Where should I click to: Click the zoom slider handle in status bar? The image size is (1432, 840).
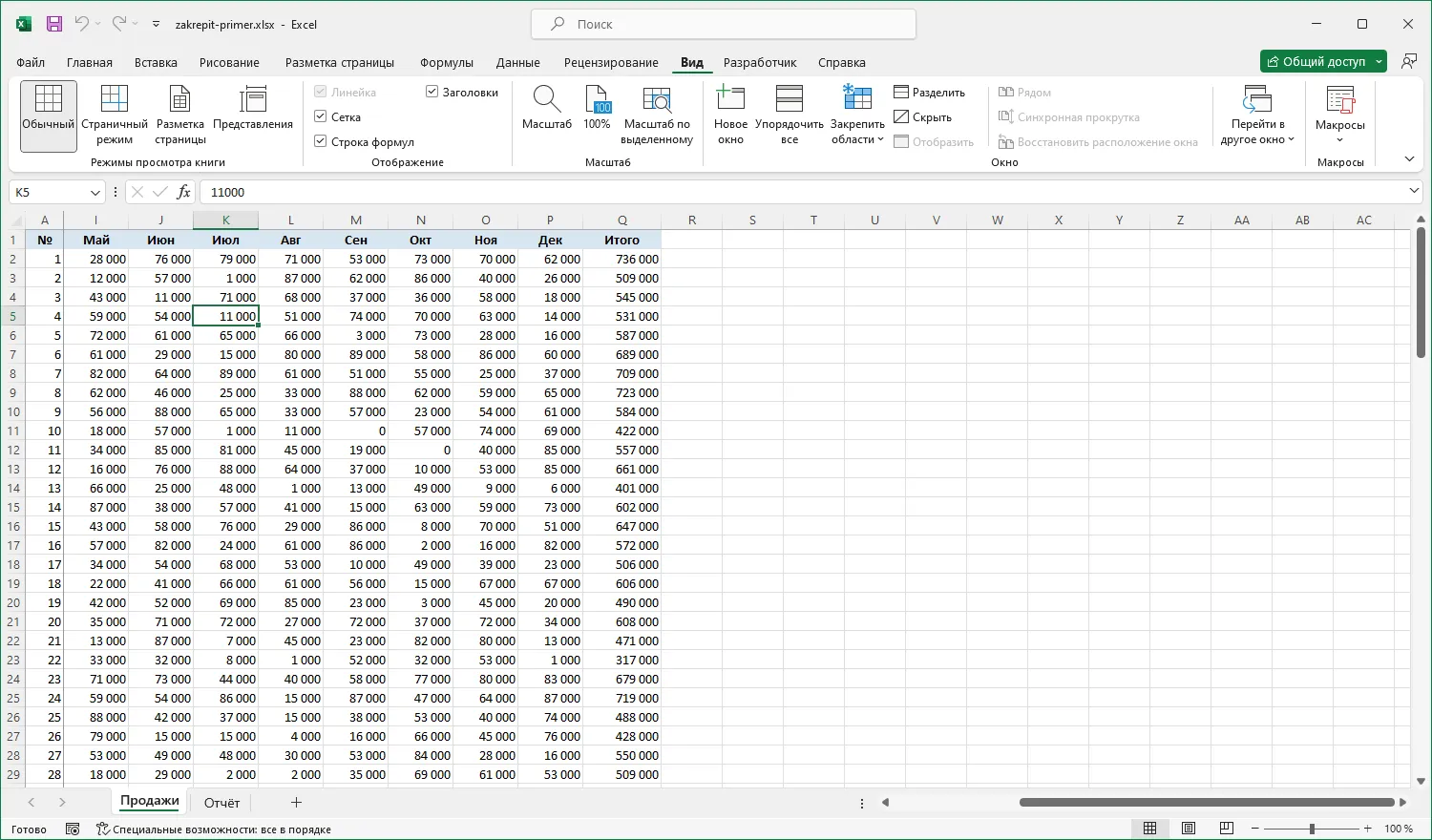click(1312, 829)
